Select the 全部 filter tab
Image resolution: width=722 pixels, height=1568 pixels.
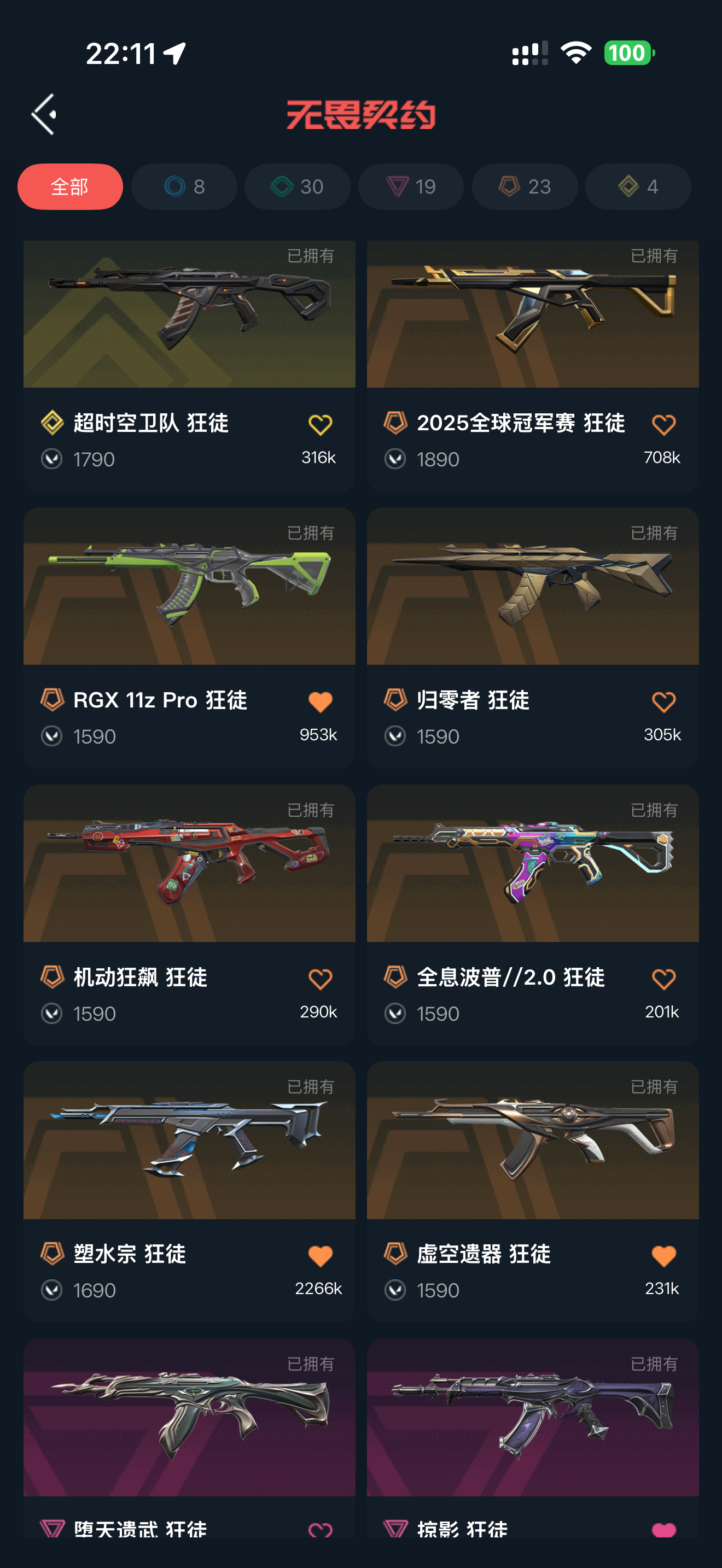(70, 186)
